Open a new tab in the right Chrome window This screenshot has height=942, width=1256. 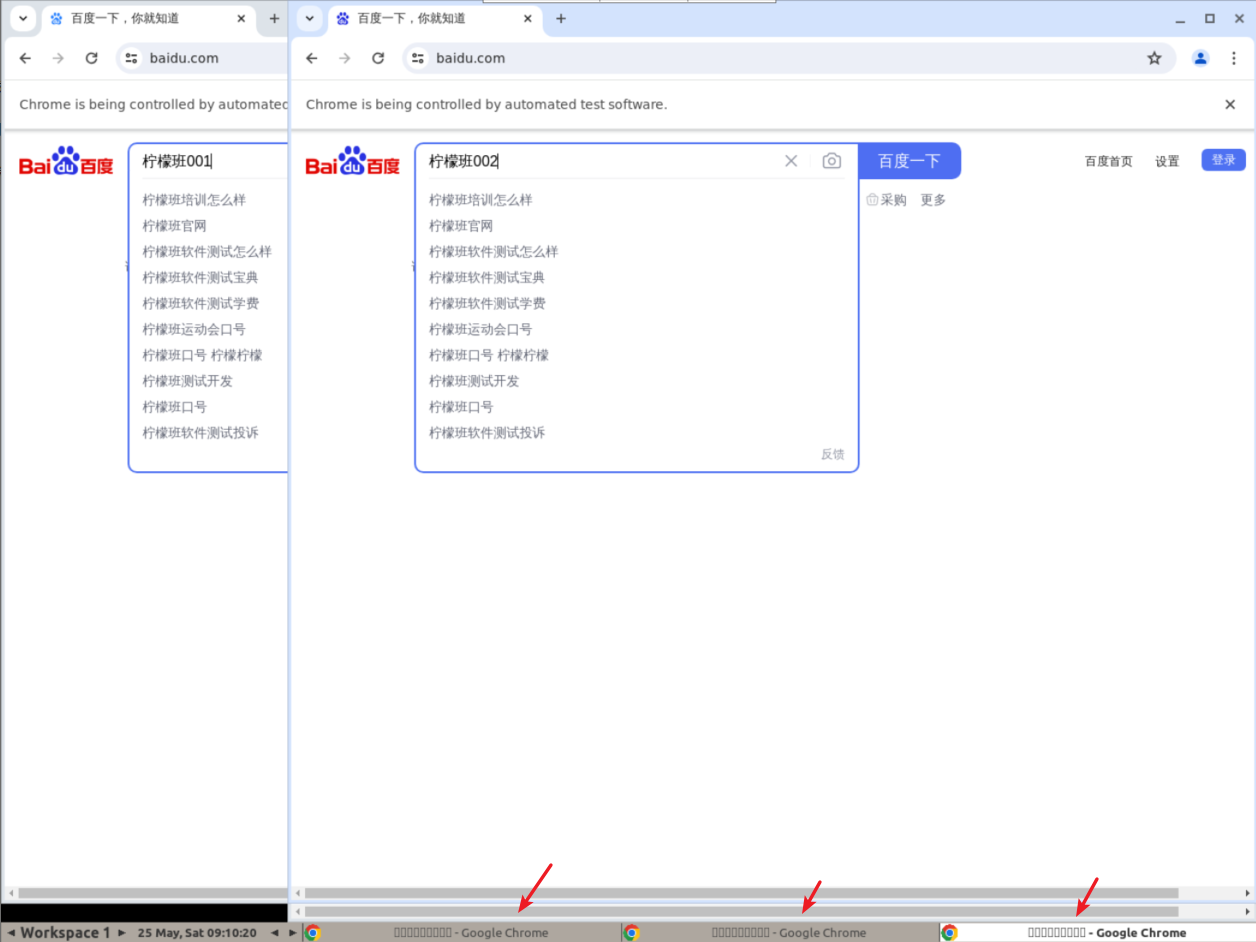[561, 18]
